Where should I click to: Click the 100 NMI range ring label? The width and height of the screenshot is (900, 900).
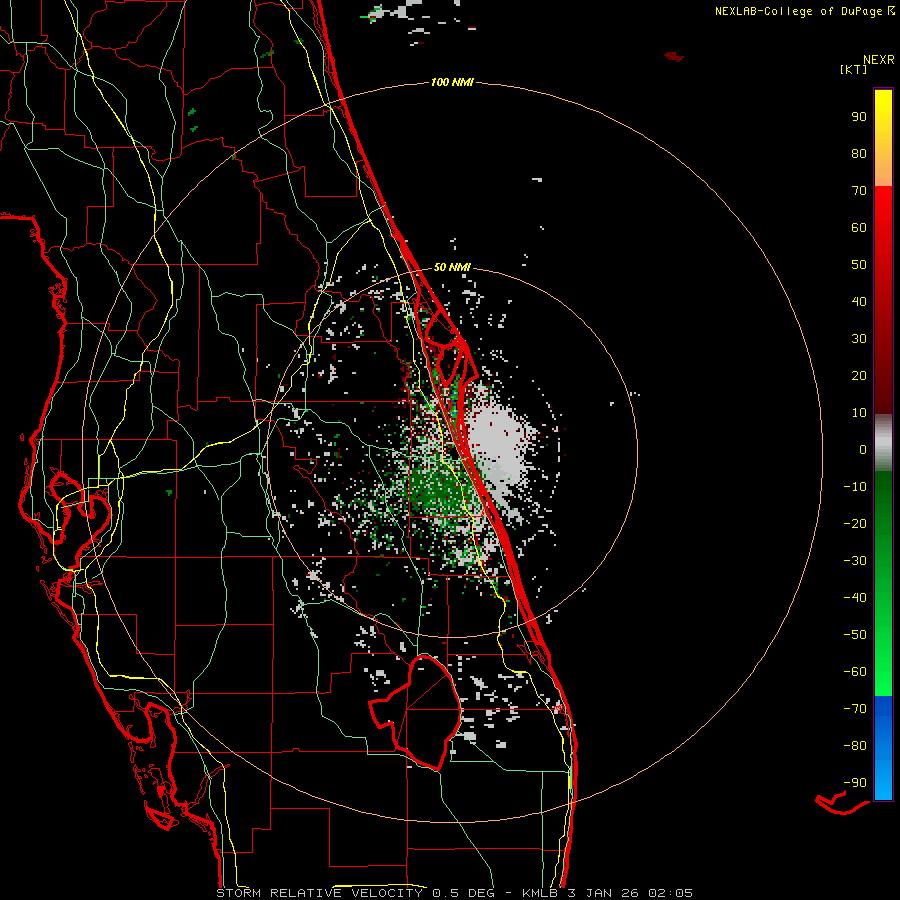452,83
